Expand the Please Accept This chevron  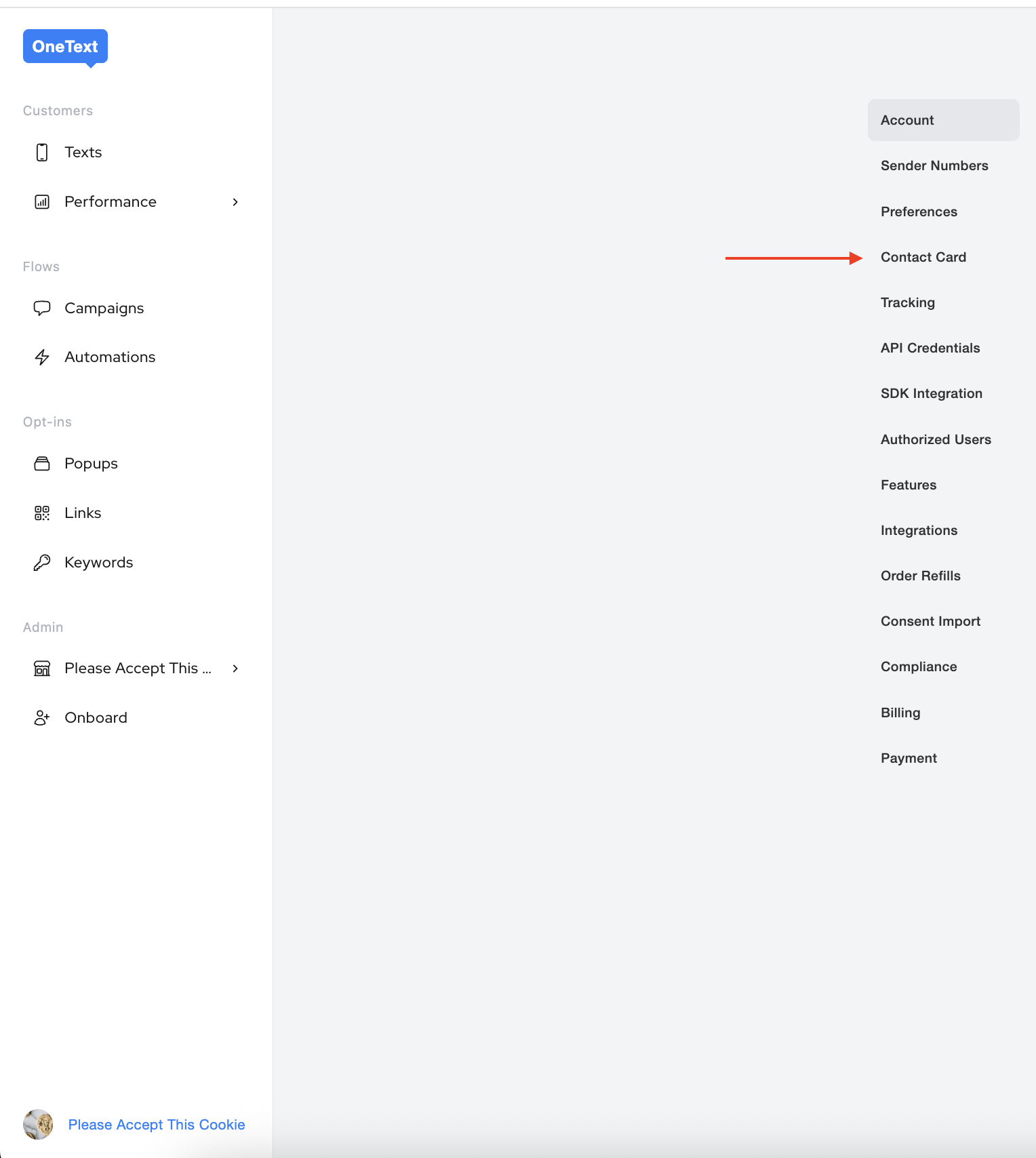(235, 668)
